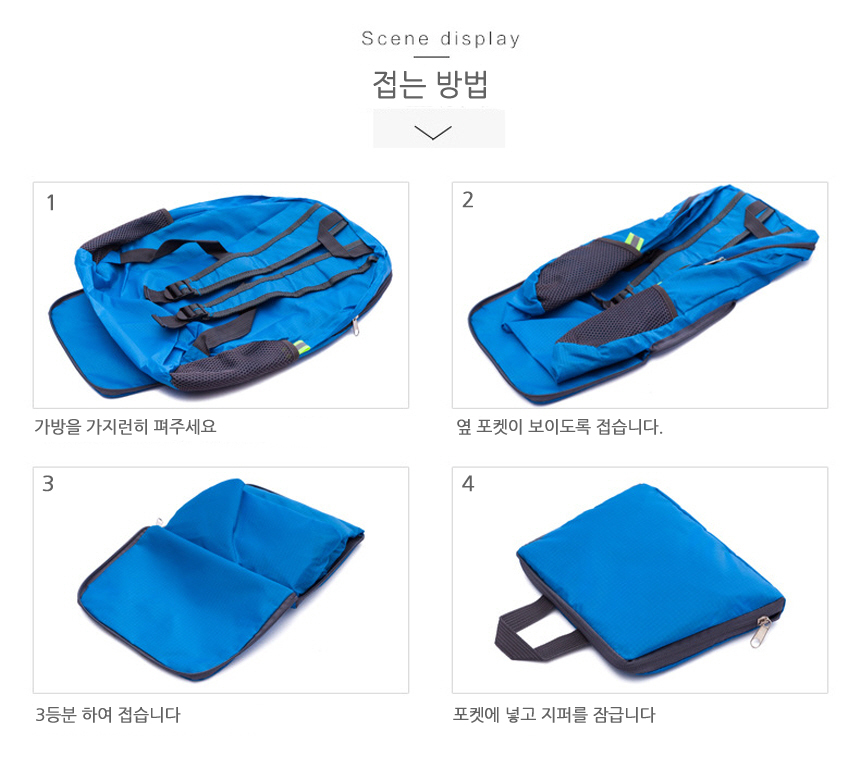Select caption 포켓에 넣고 지퍼를 잠급니다
860x757 pixels.
554,715
